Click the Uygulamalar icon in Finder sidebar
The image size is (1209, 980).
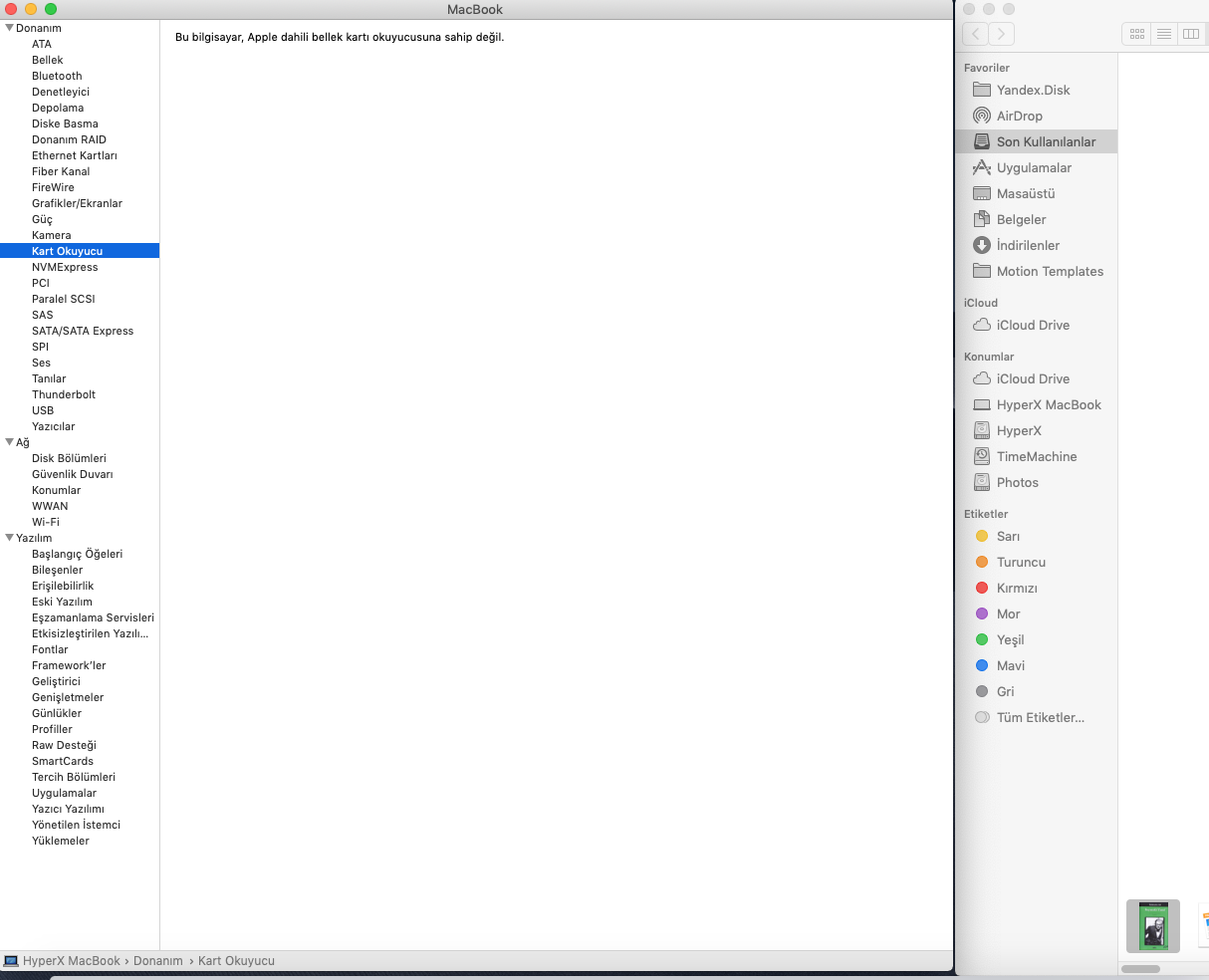(x=982, y=167)
